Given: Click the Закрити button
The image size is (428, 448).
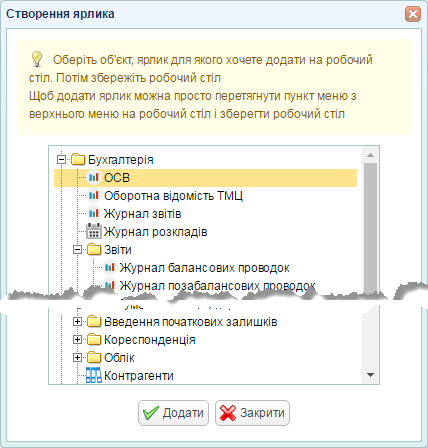Looking at the screenshot, I should [252, 413].
